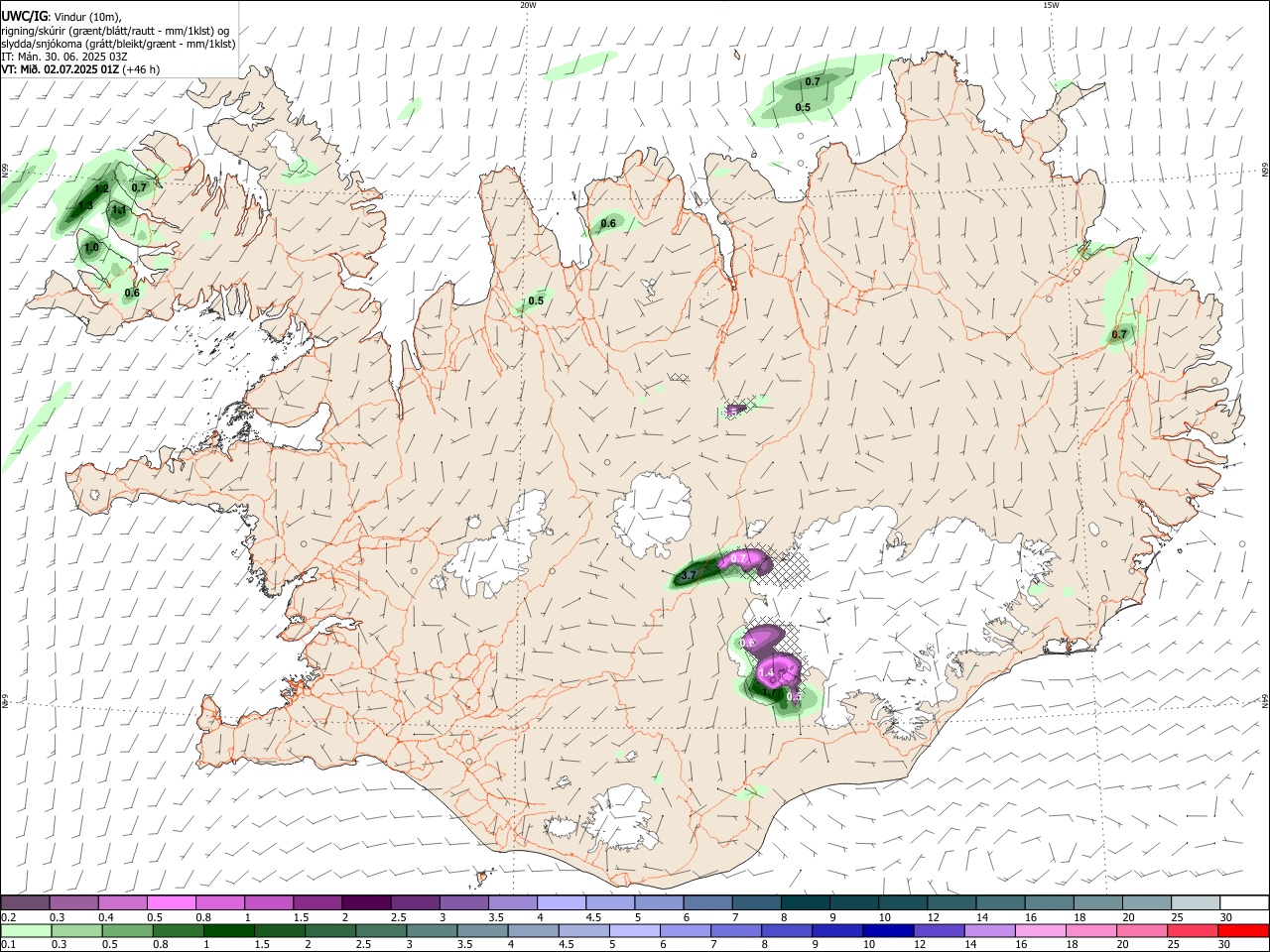The image size is (1270, 952).
Task: Click the 1.0 precipitation value
Action: (x=92, y=248)
